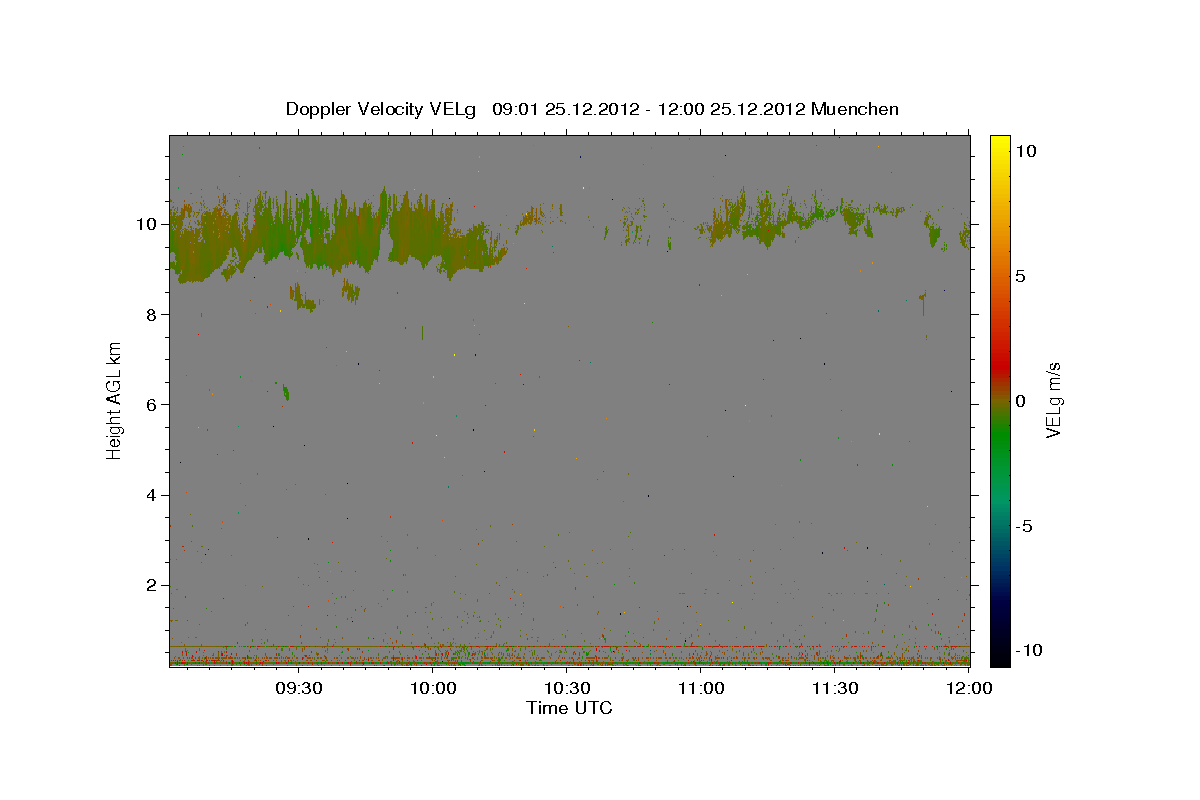The image size is (1200, 800).
Task: Click the height tick label '4'
Action: click(153, 495)
